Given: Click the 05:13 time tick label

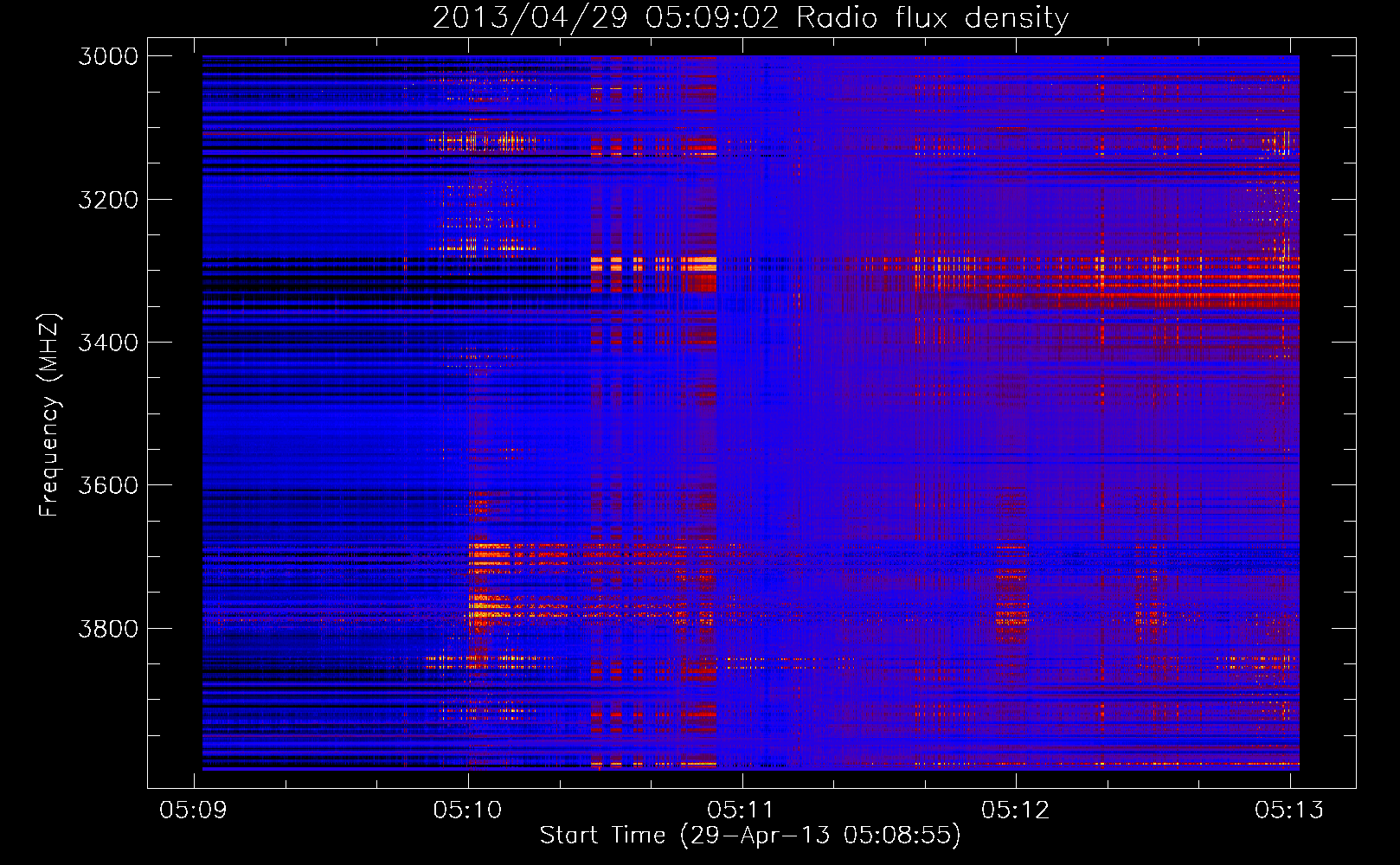Looking at the screenshot, I should point(1289,810).
